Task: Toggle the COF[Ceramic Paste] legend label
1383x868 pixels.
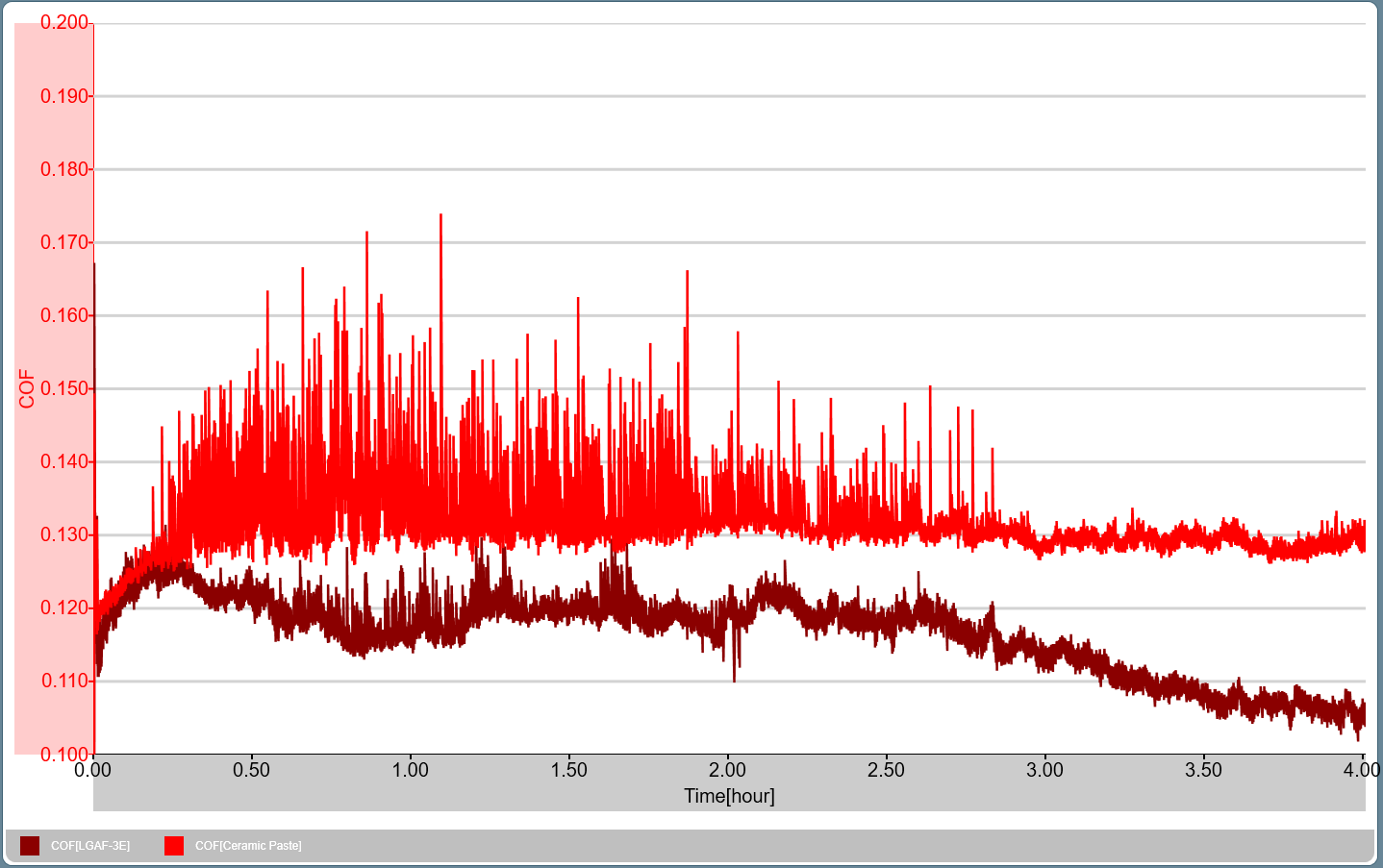Action: [x=248, y=846]
